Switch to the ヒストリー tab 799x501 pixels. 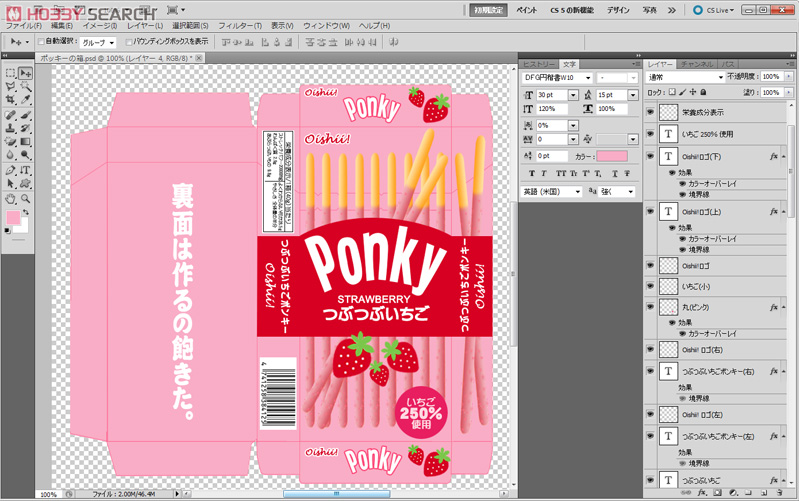539,64
